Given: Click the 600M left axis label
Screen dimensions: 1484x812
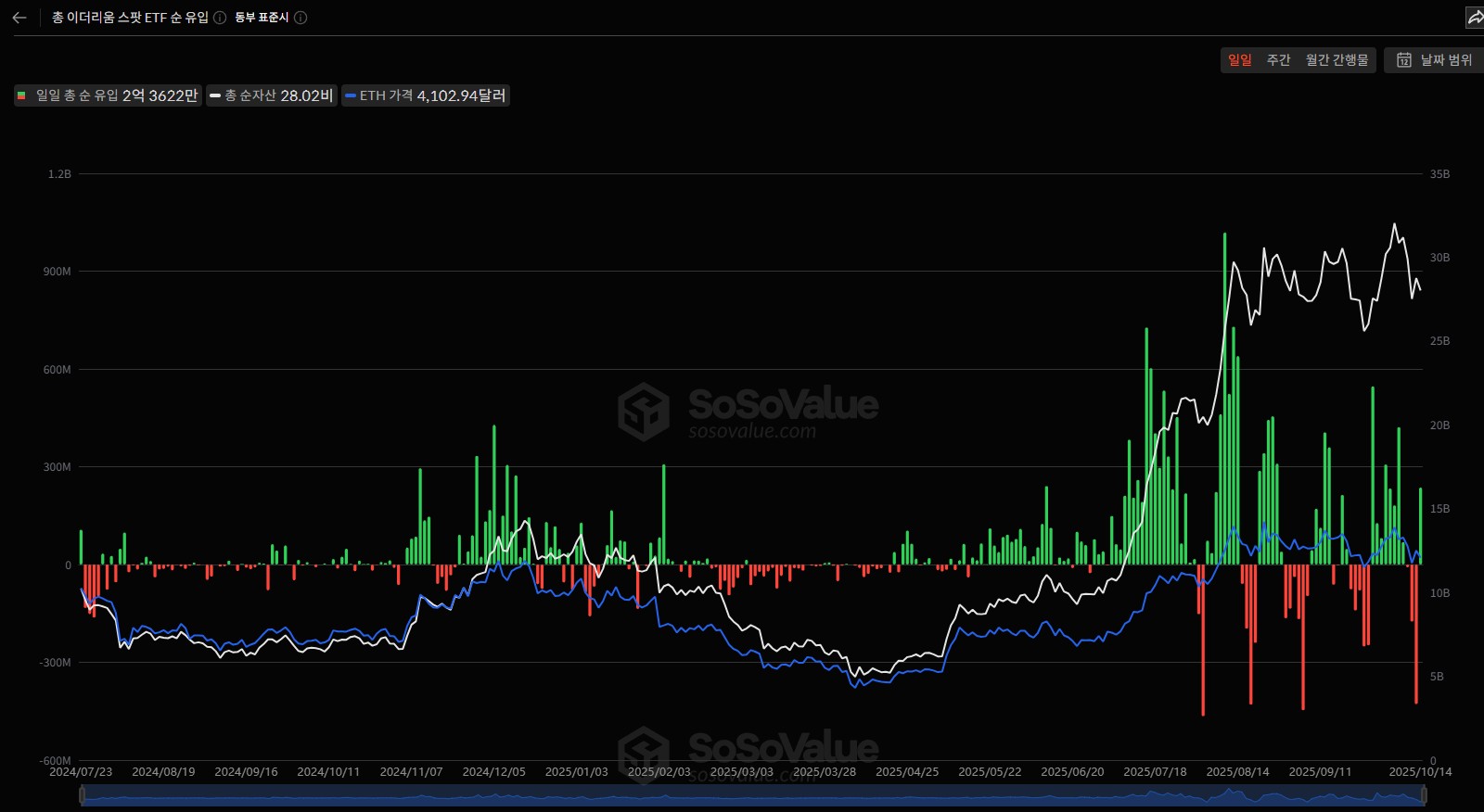Looking at the screenshot, I should click(57, 370).
